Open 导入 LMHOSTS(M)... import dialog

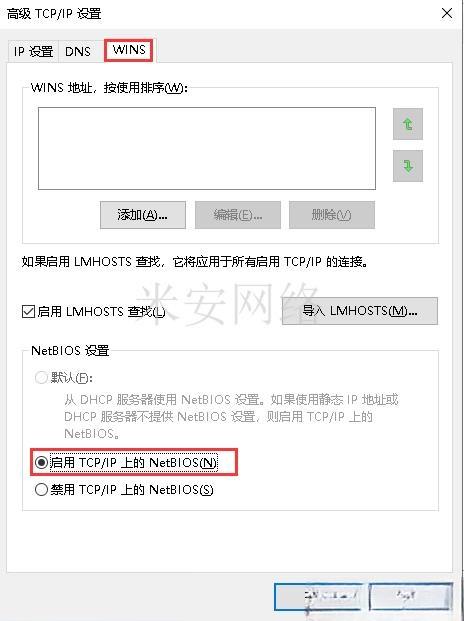click(360, 311)
